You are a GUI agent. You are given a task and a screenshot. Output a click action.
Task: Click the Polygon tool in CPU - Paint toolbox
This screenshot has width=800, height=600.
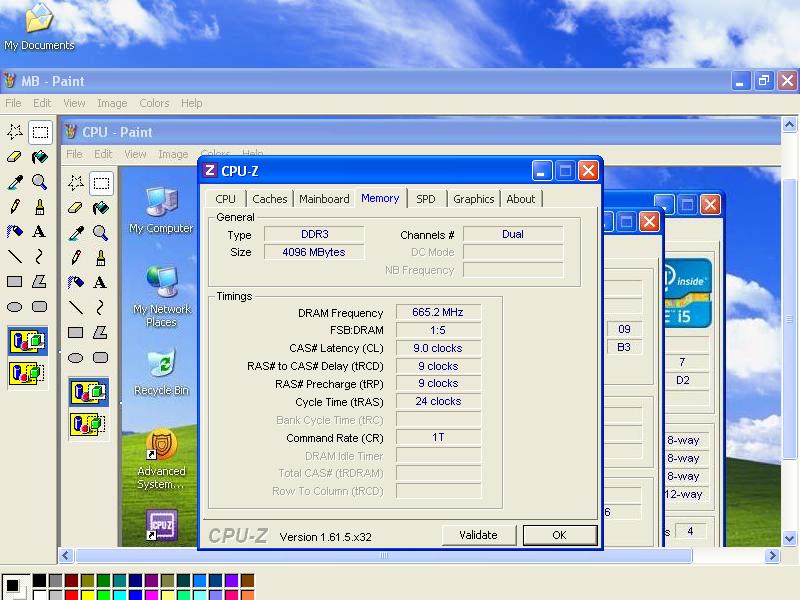(x=100, y=332)
